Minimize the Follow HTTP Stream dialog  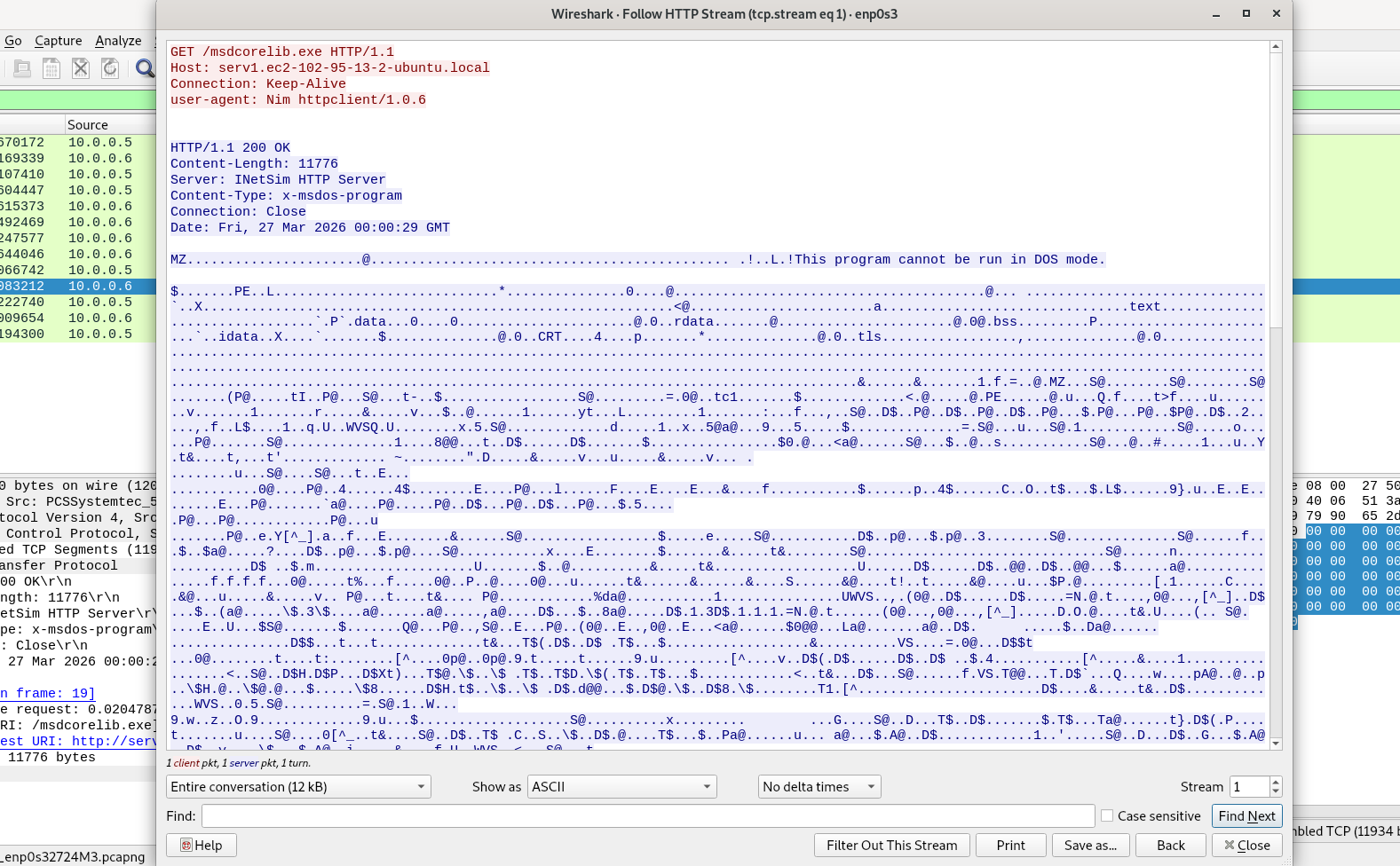(1216, 13)
